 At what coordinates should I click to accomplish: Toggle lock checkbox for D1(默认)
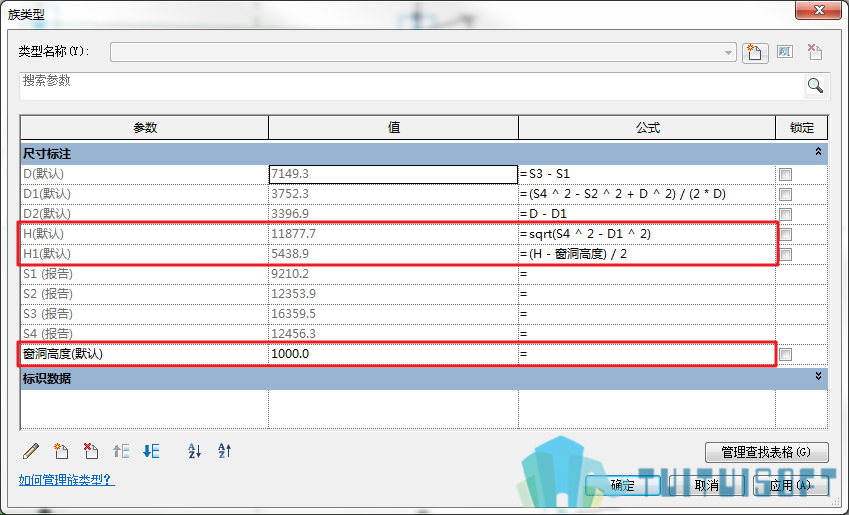(x=786, y=194)
